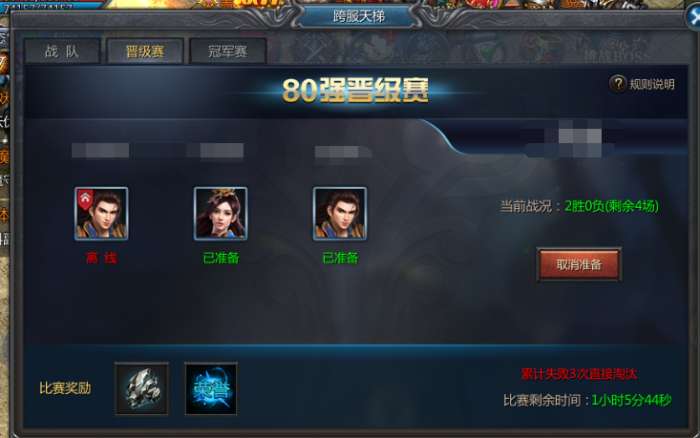Open the 冠军赛 tab
700x438 pixels.
228,51
